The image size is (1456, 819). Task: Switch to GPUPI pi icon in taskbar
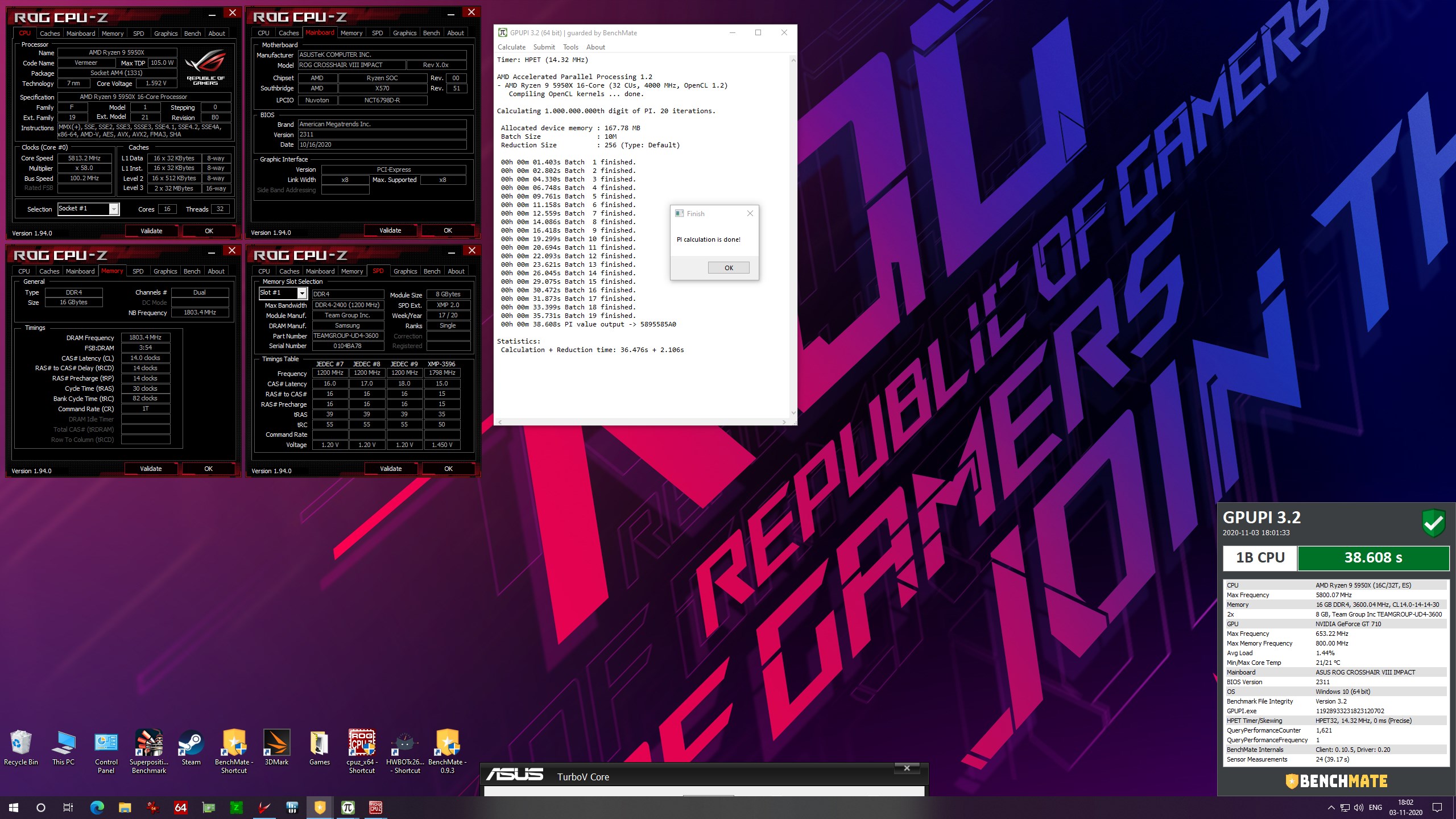point(348,807)
